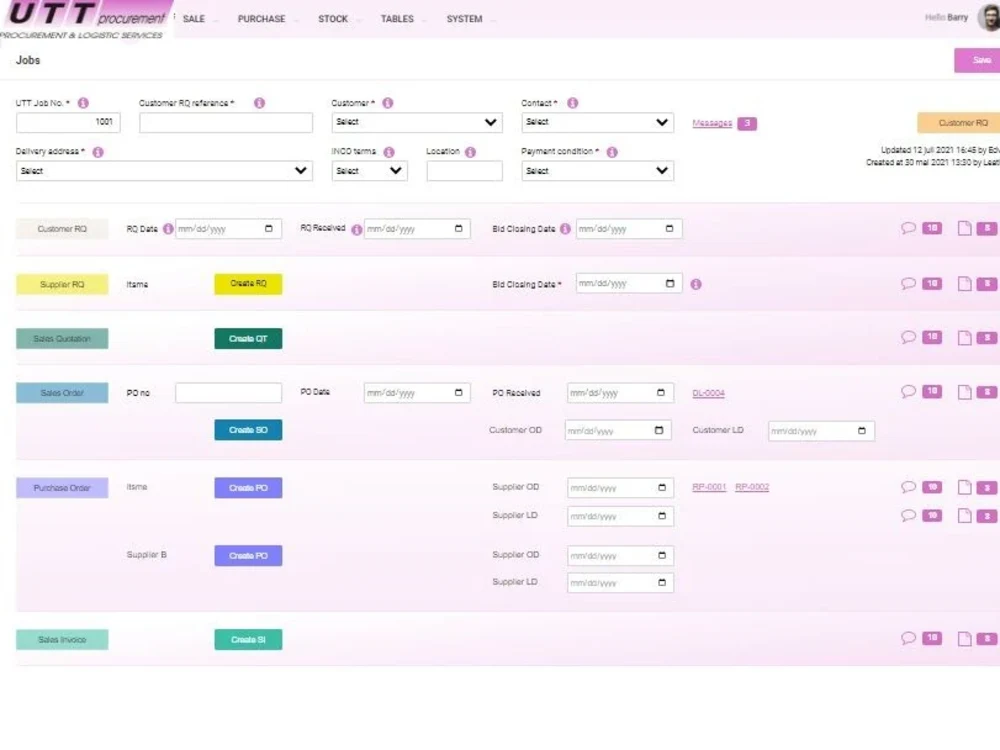Click into the UTT Job No. field
Image resolution: width=1000 pixels, height=750 pixels.
68,122
